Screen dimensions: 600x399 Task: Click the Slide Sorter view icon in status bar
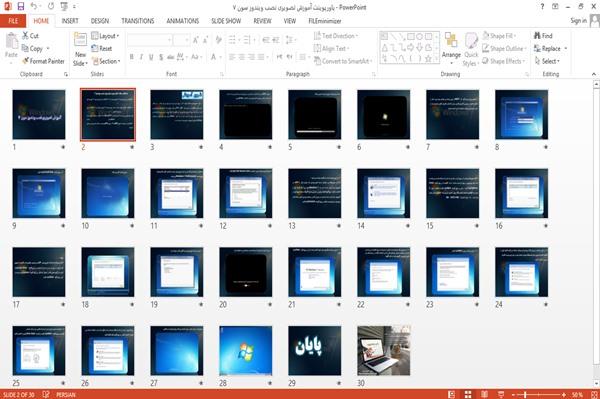(x=468, y=394)
